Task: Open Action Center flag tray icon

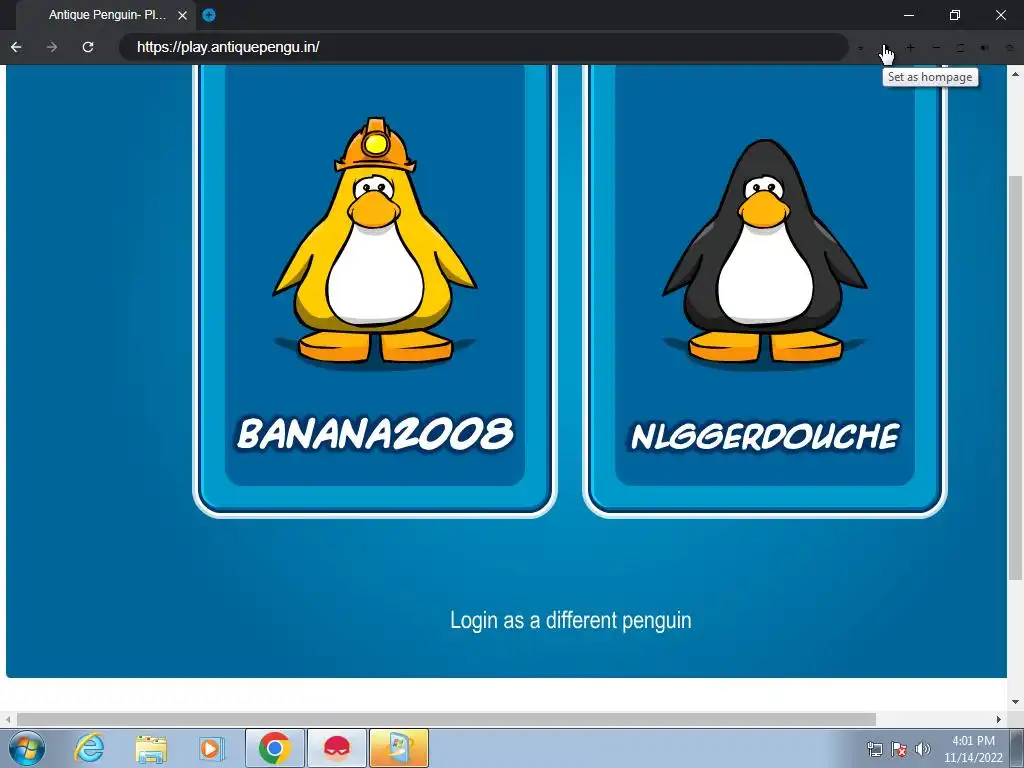Action: click(899, 749)
